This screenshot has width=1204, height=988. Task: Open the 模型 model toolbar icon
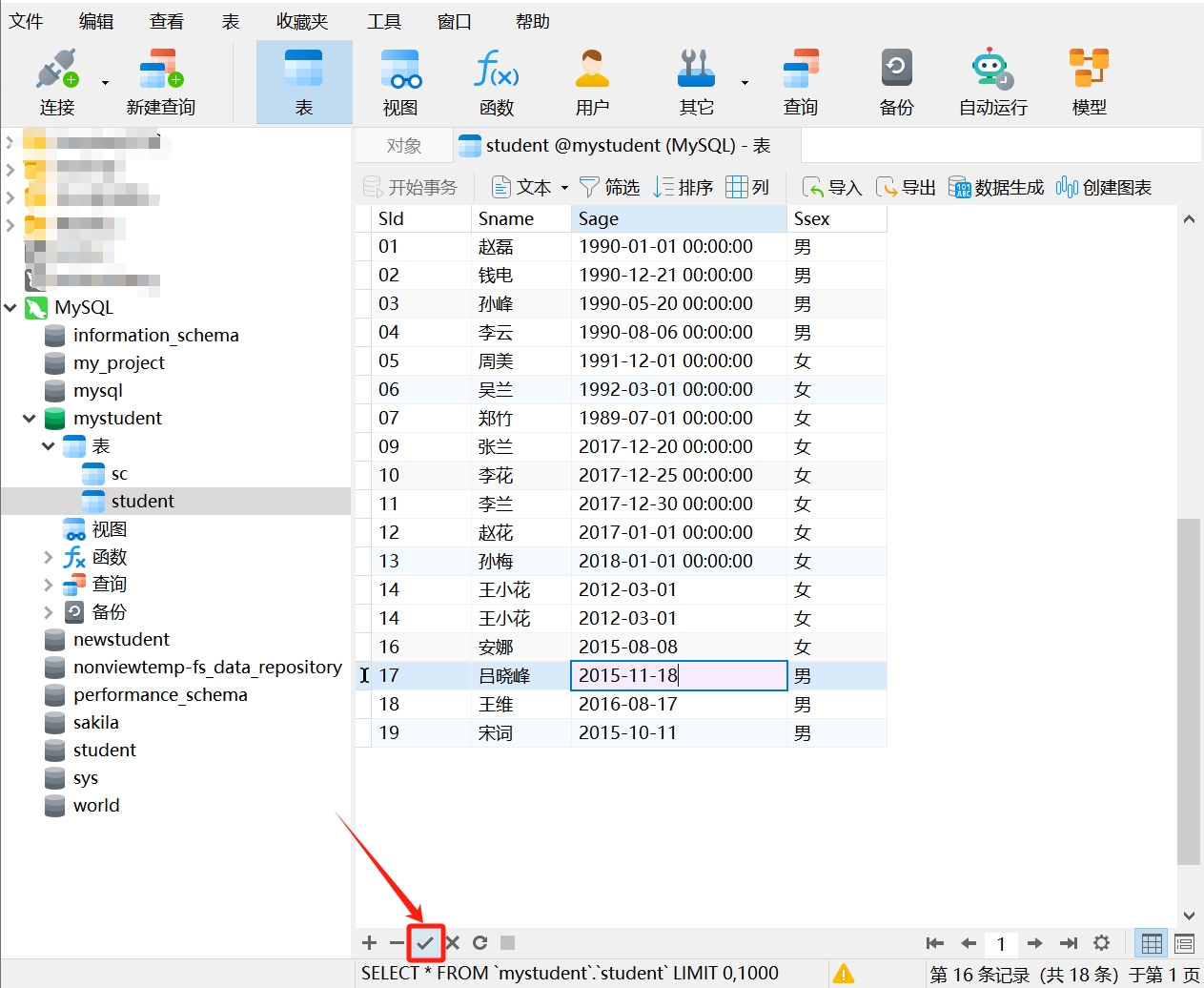tap(1088, 83)
